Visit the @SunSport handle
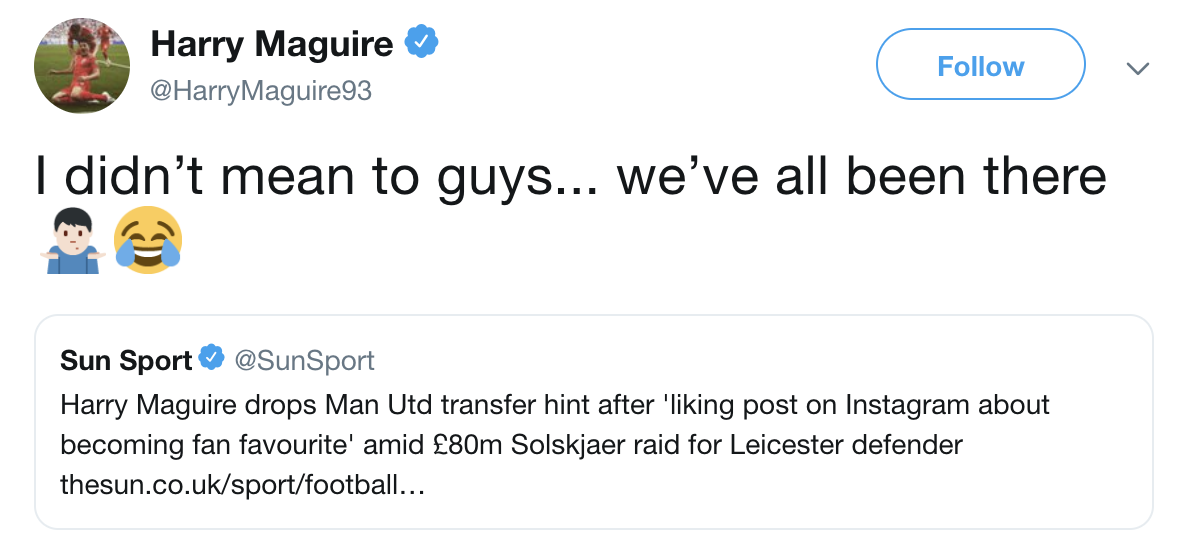 click(x=304, y=360)
